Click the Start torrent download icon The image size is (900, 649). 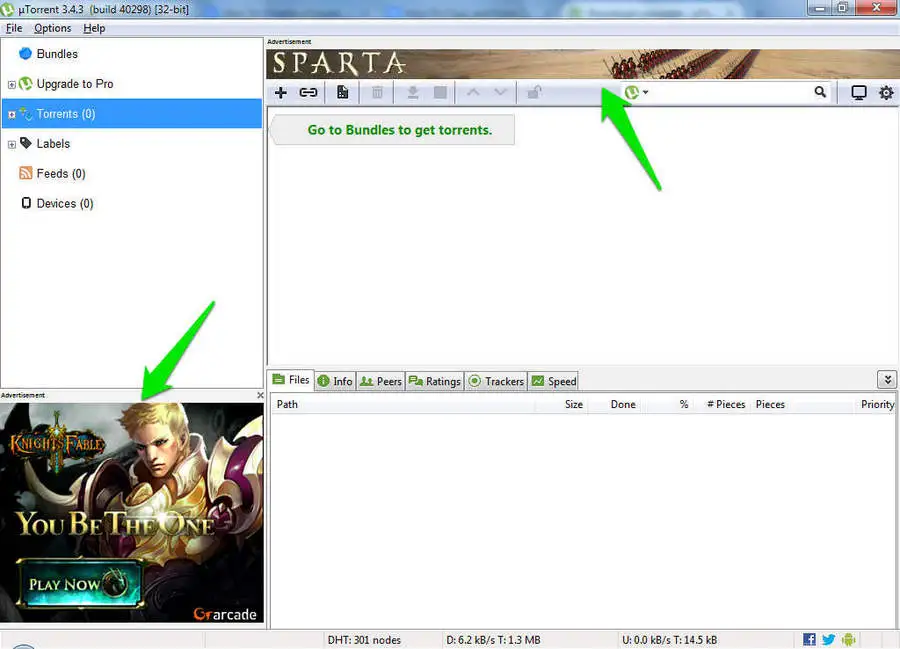(x=413, y=92)
